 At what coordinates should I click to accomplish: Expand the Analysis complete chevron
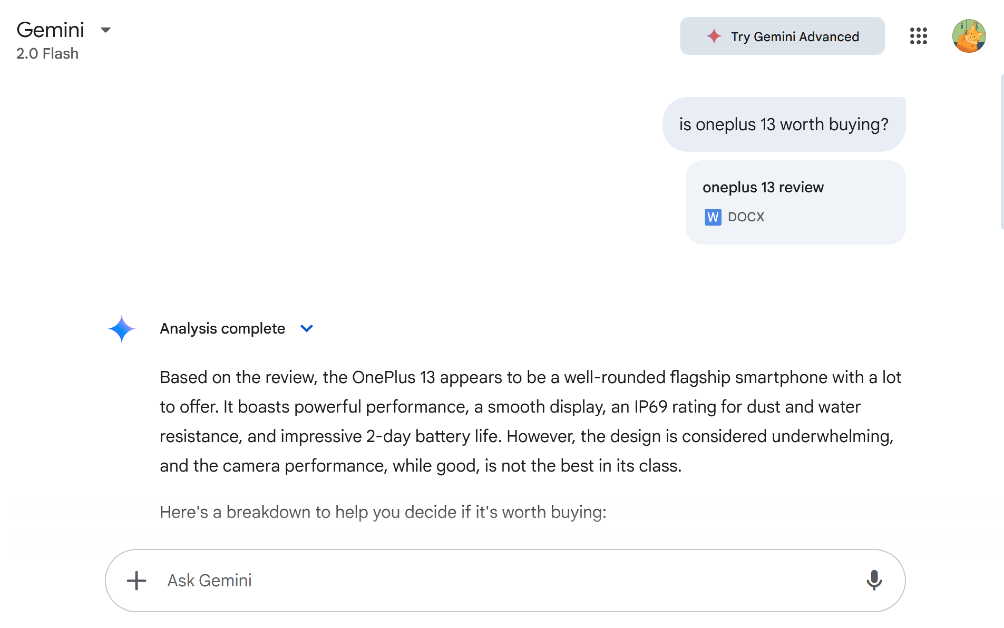(307, 329)
